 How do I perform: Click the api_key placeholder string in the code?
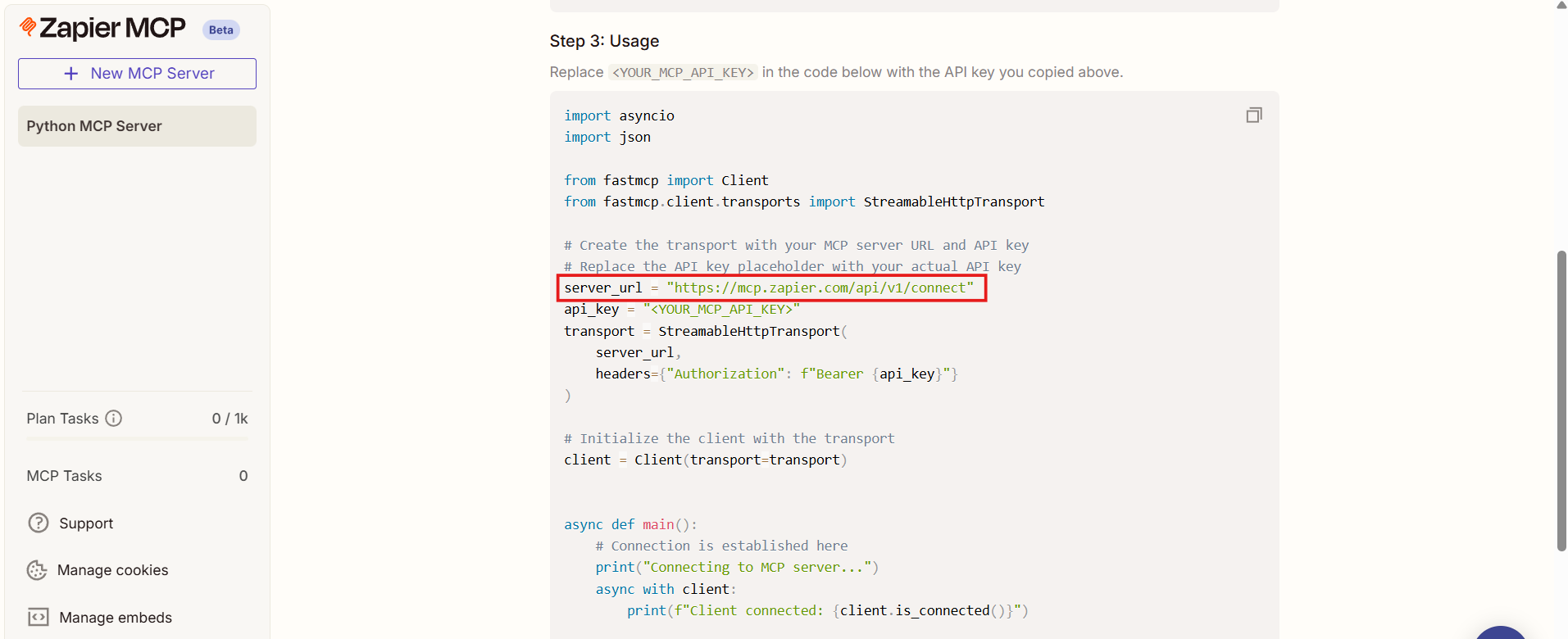[x=721, y=310]
